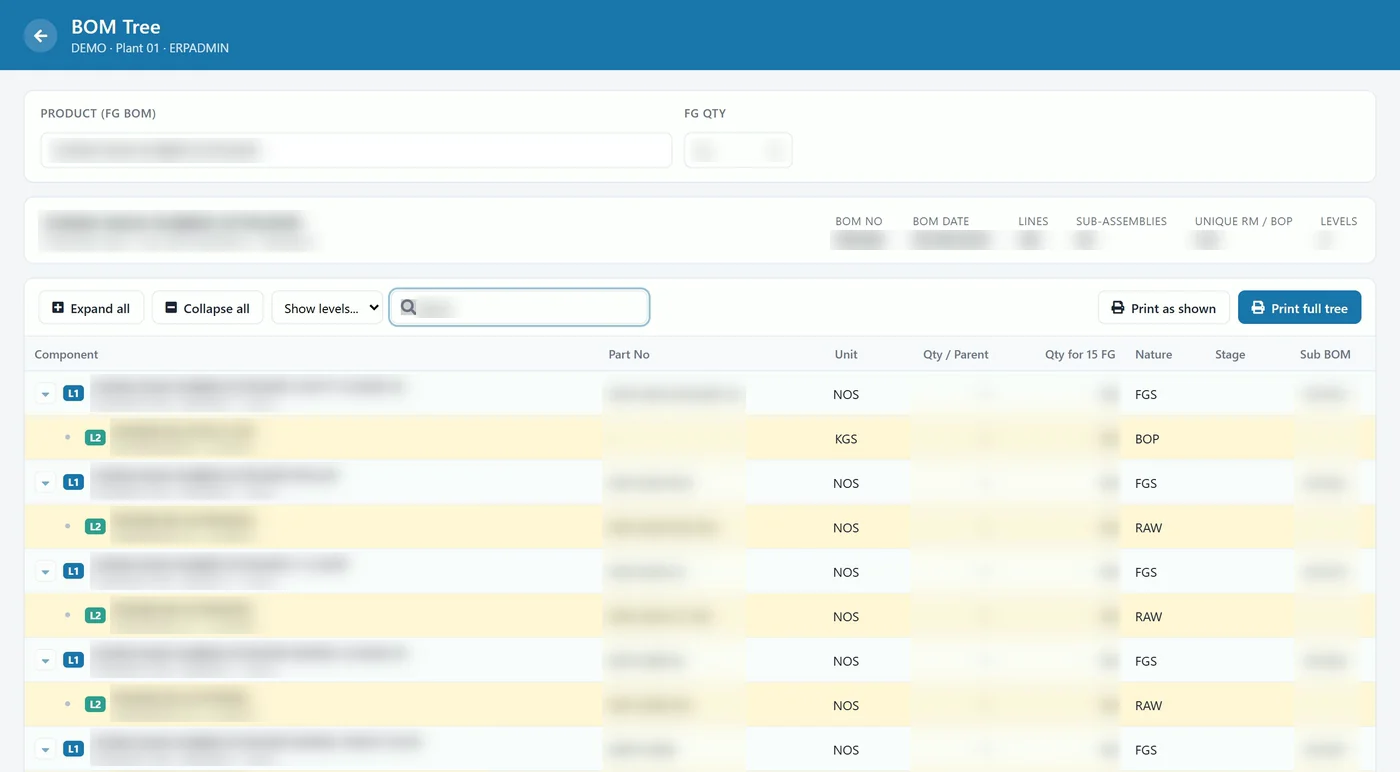The width and height of the screenshot is (1400, 772).
Task: Click the UNIQUE RM / BOP label
Action: coord(1243,221)
